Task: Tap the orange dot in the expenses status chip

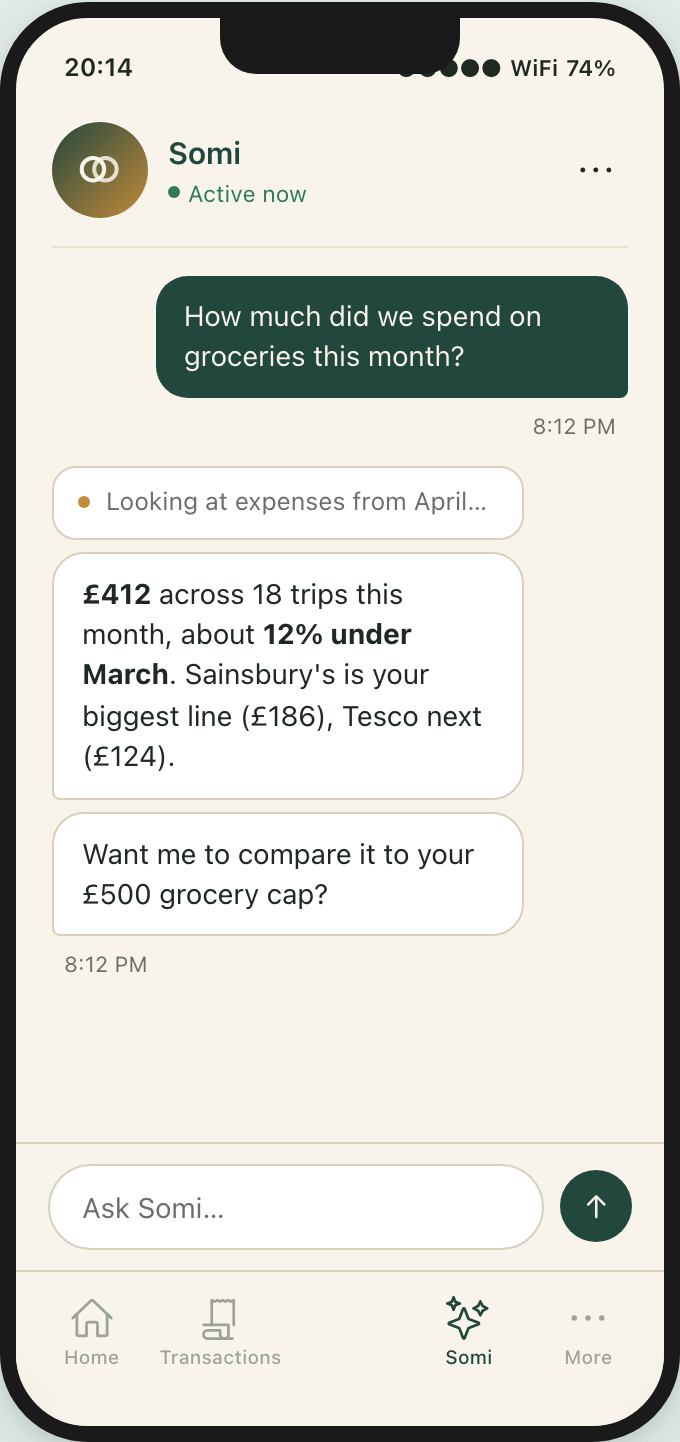Action: coord(84,502)
